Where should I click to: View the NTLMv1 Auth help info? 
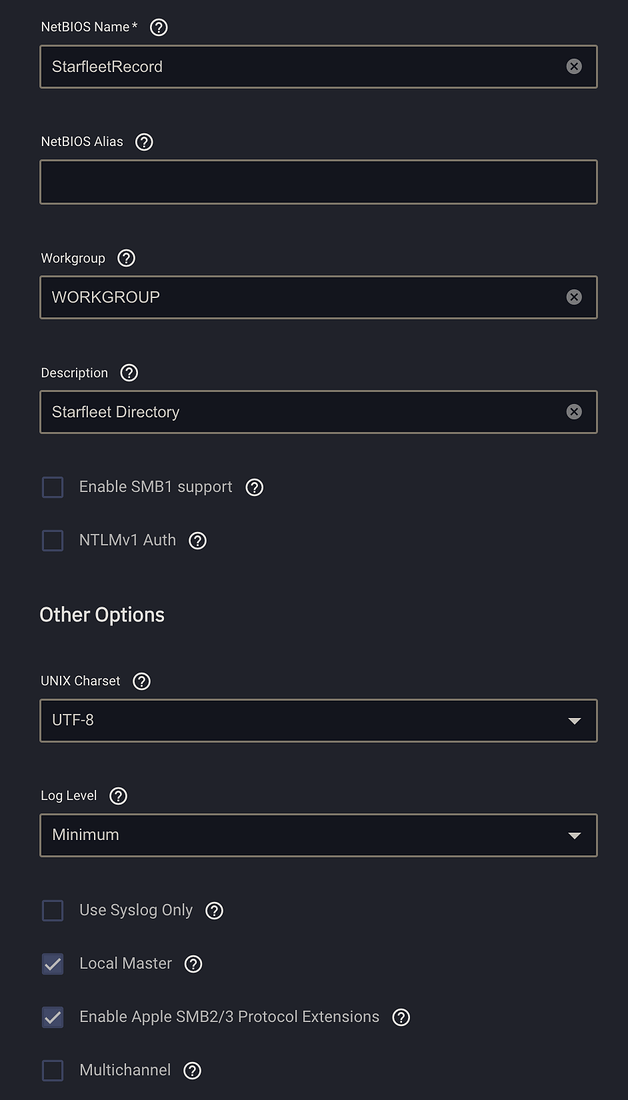tap(197, 540)
